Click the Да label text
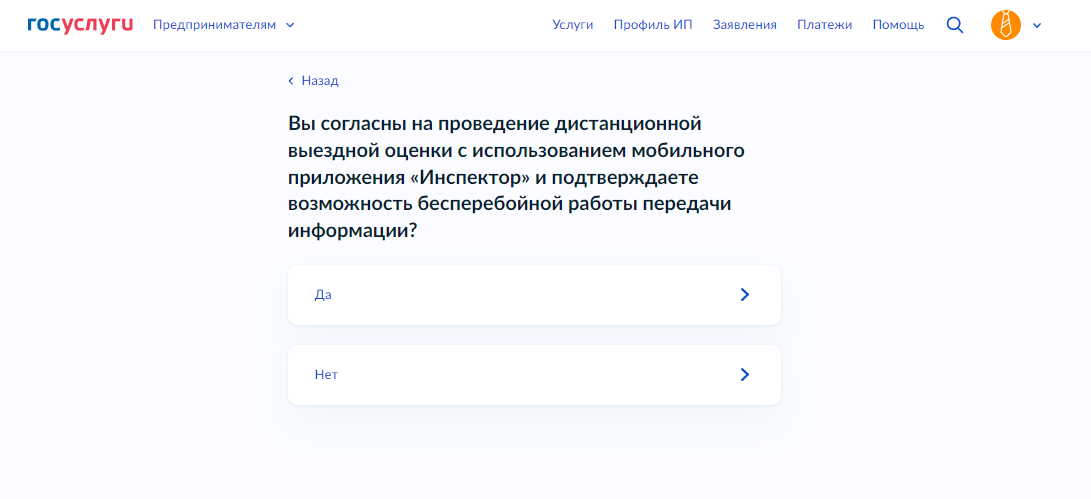This screenshot has width=1091, height=499. tap(323, 295)
